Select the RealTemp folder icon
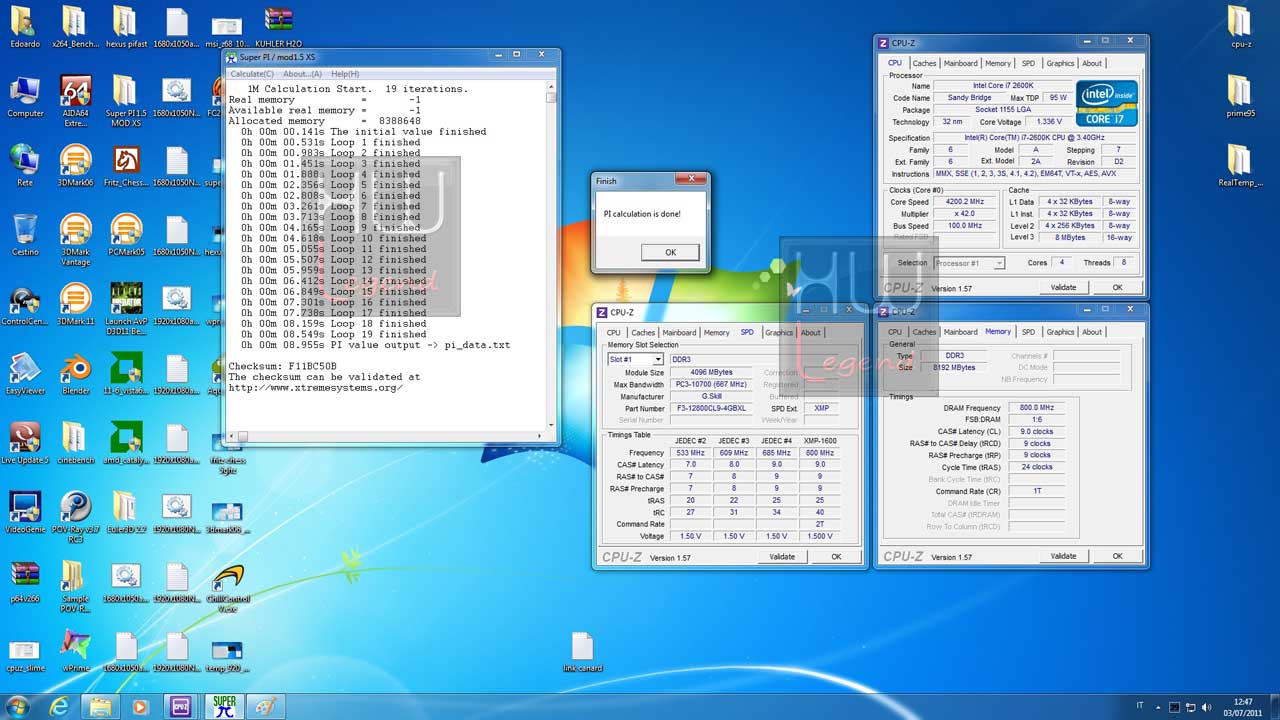This screenshot has width=1280, height=720. pyautogui.click(x=1239, y=166)
